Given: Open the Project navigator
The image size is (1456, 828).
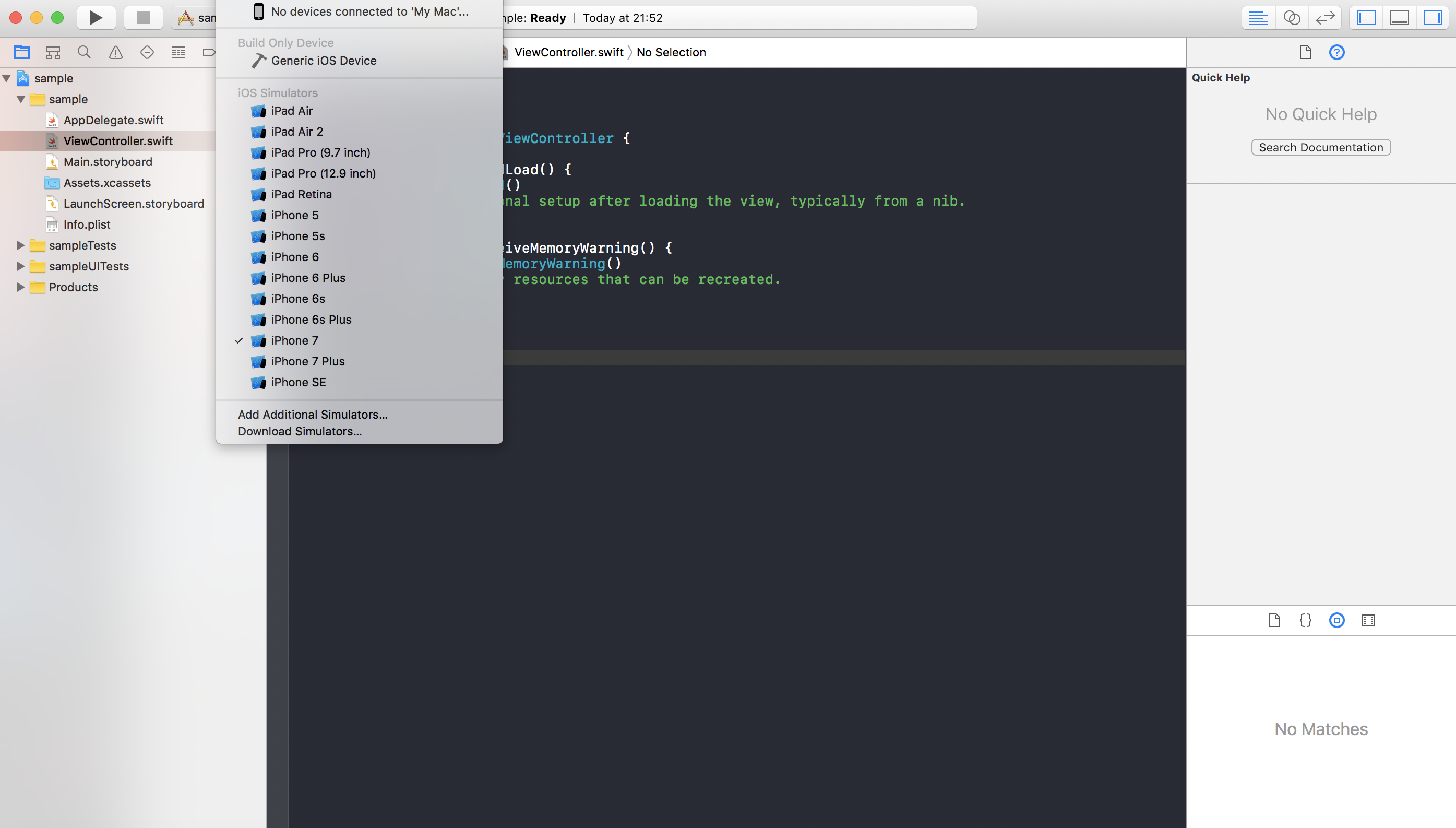Looking at the screenshot, I should [x=21, y=52].
